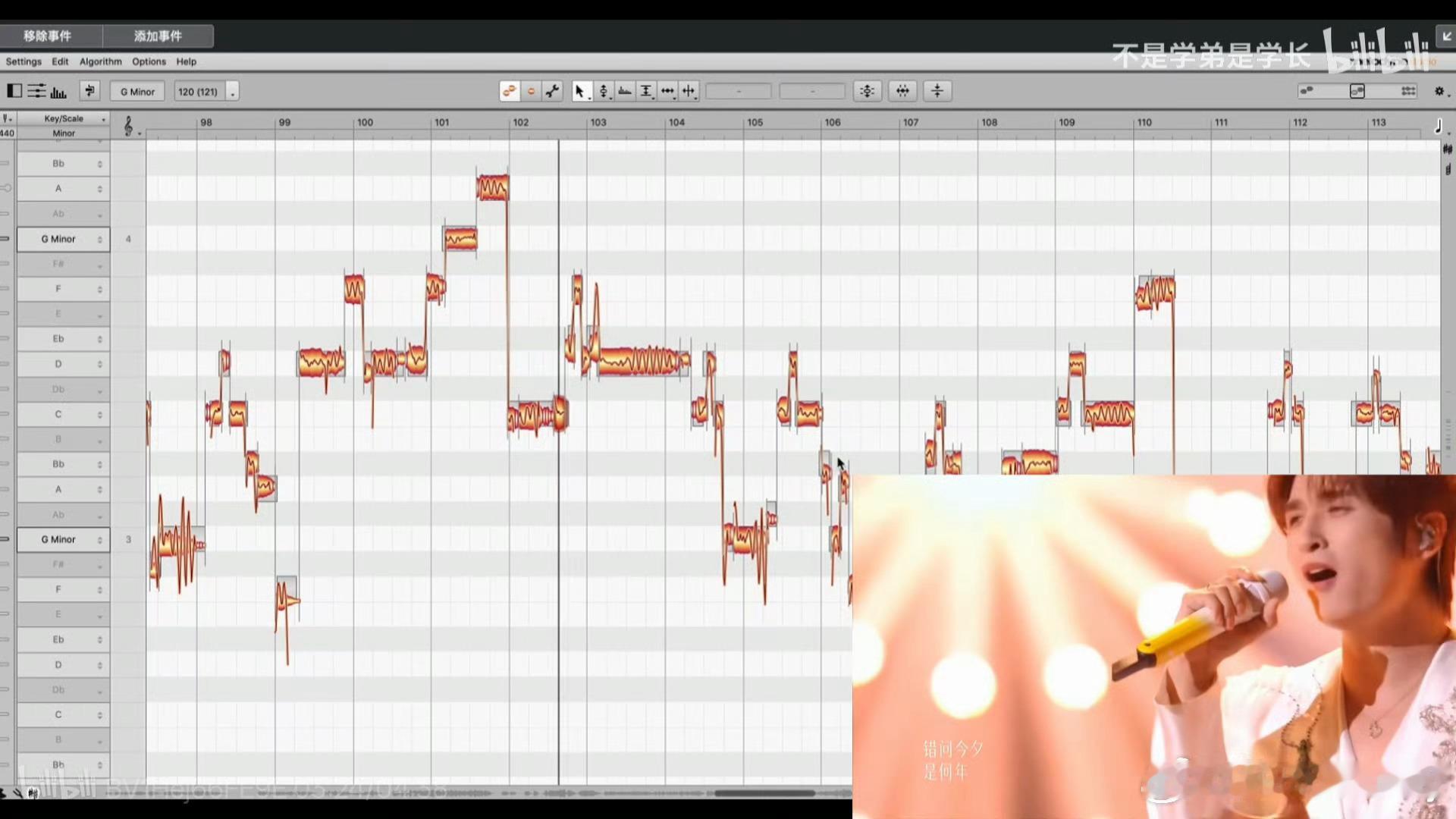
Task: Select the middle blob view mode
Action: point(1357,91)
